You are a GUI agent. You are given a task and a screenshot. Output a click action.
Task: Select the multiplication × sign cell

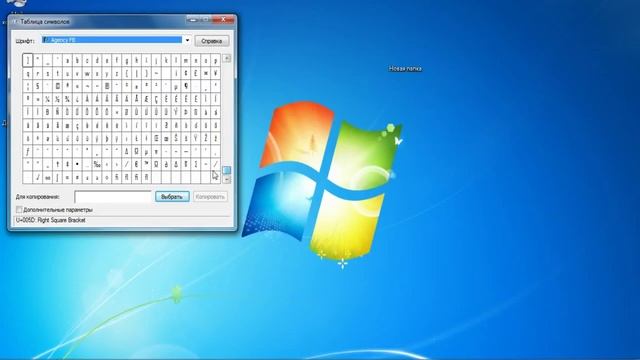pos(116,113)
